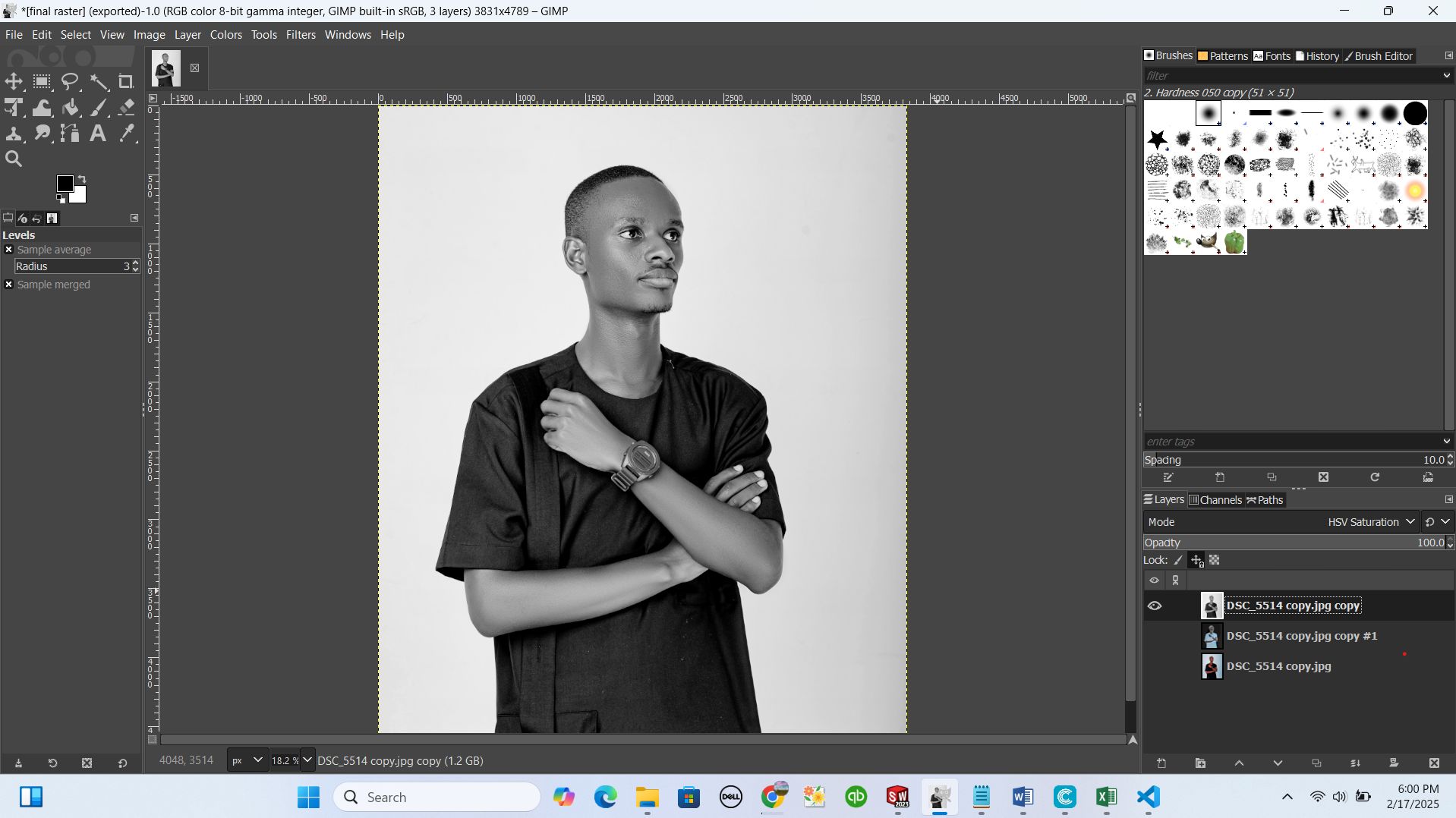Open the brush filter dropdown
1456x818 pixels.
[1446, 75]
